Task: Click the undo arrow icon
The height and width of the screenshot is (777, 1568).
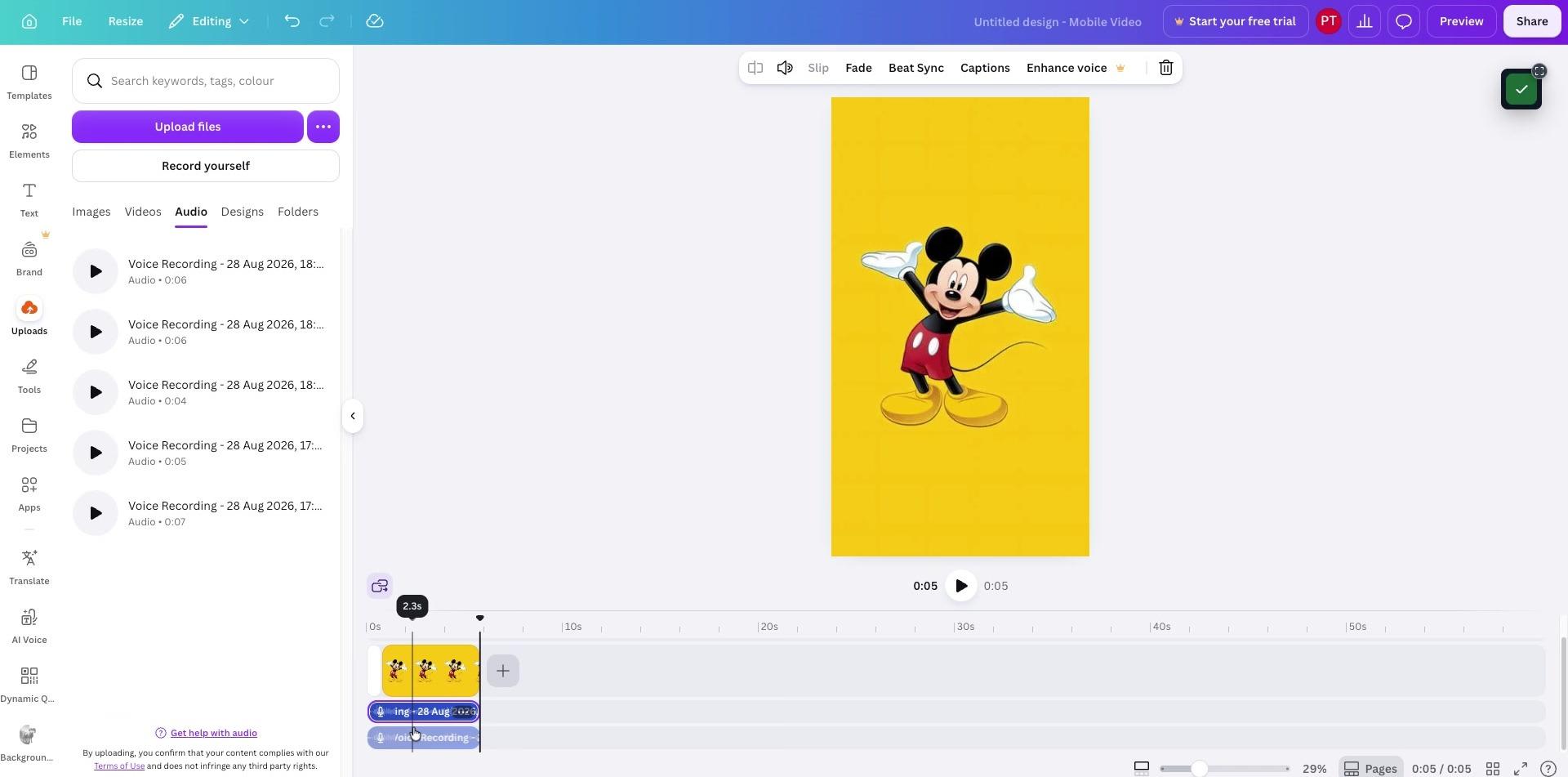Action: point(292,21)
